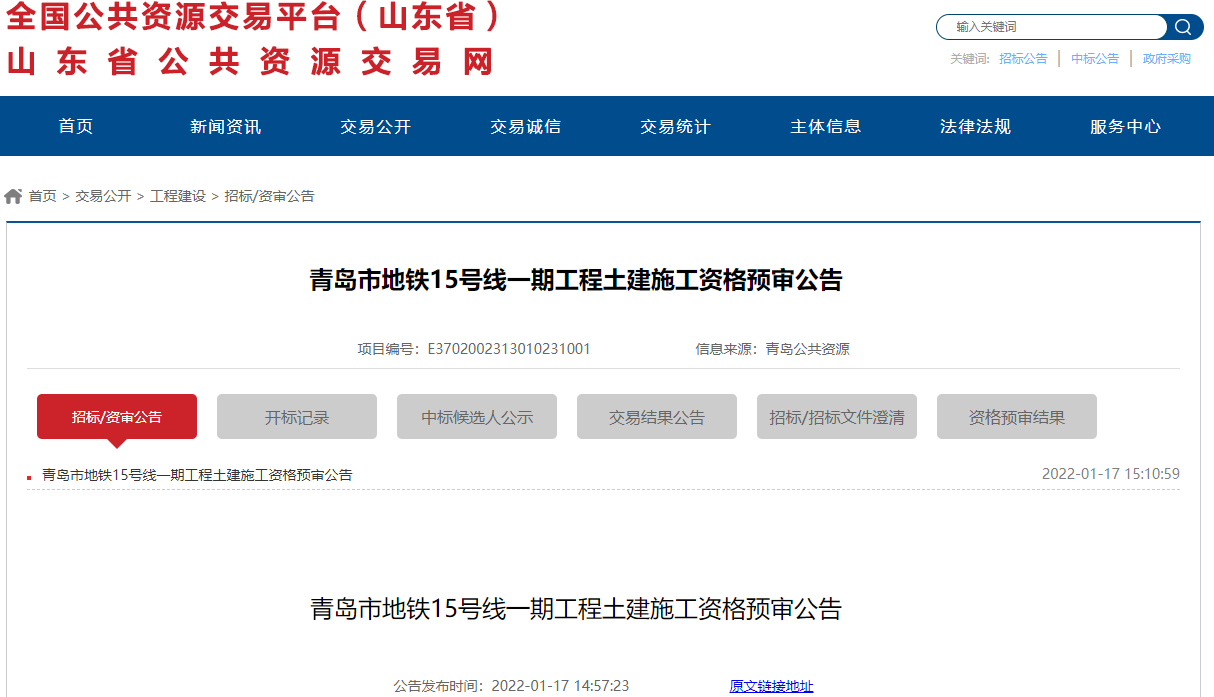Screen dimensions: 1214x697
Task: Open the 交易结果公告 tab
Action: pos(657,417)
